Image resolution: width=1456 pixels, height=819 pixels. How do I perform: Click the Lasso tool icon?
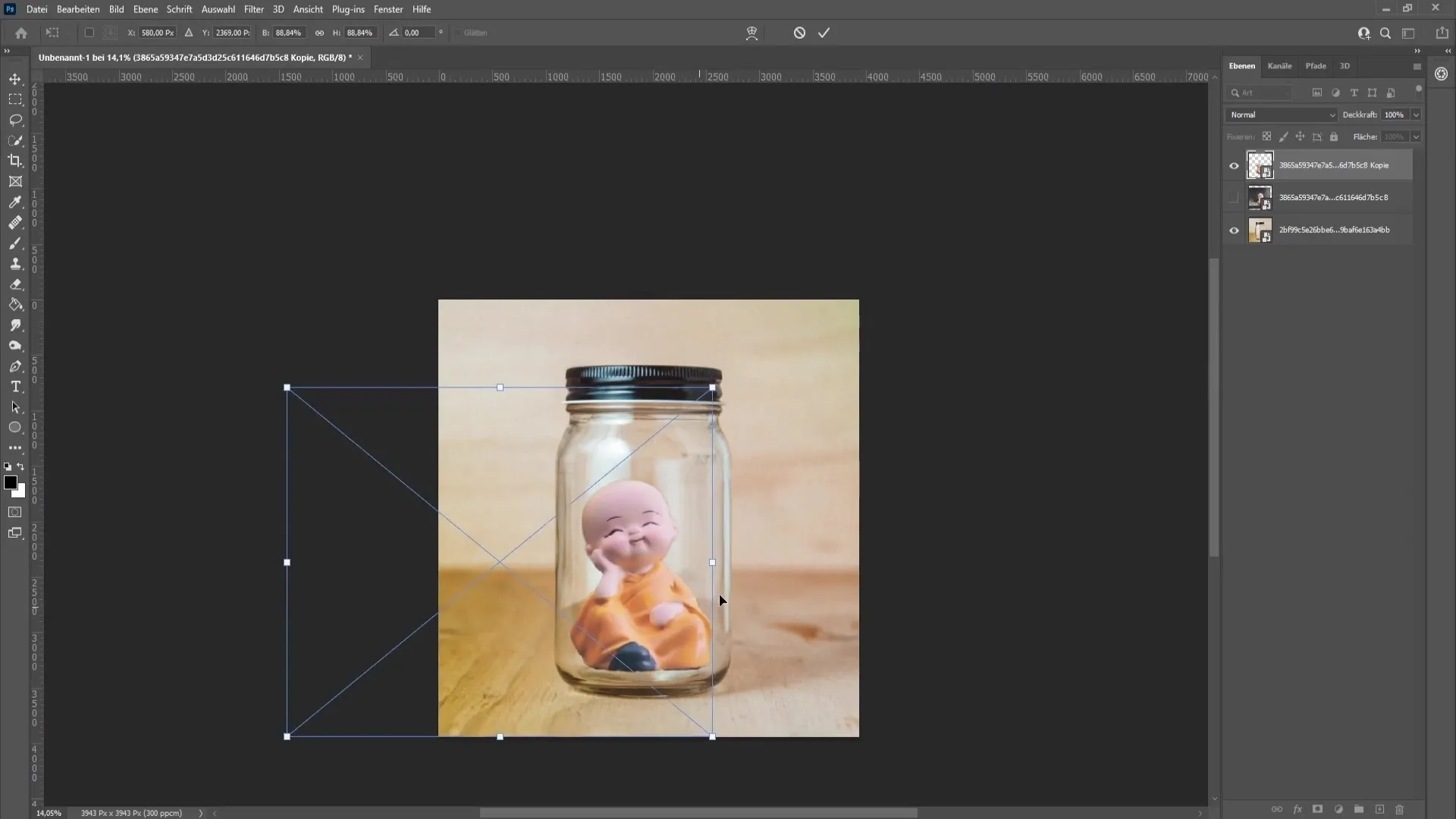pyautogui.click(x=15, y=120)
